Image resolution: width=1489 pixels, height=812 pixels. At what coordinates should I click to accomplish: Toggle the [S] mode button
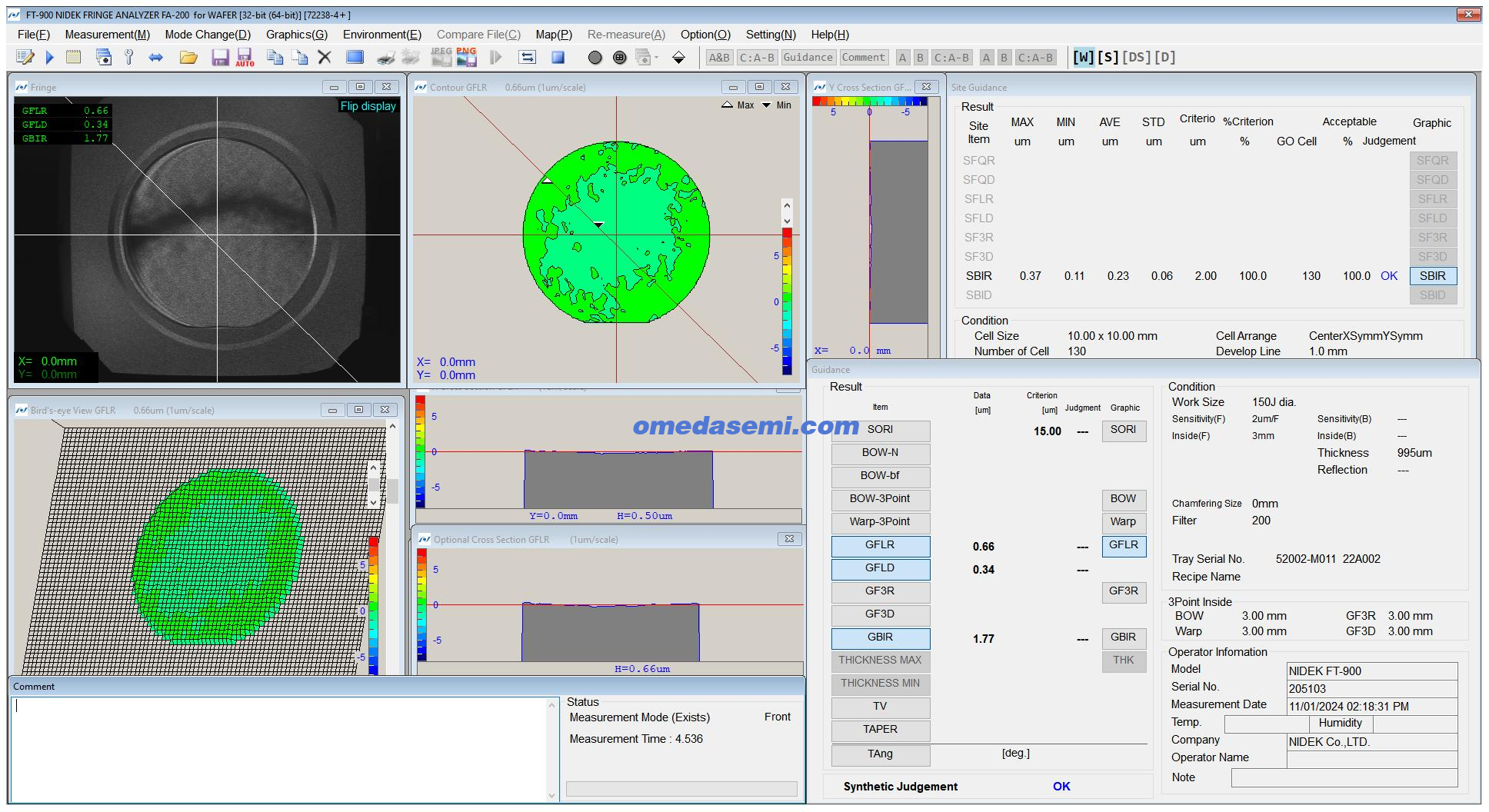click(1108, 58)
